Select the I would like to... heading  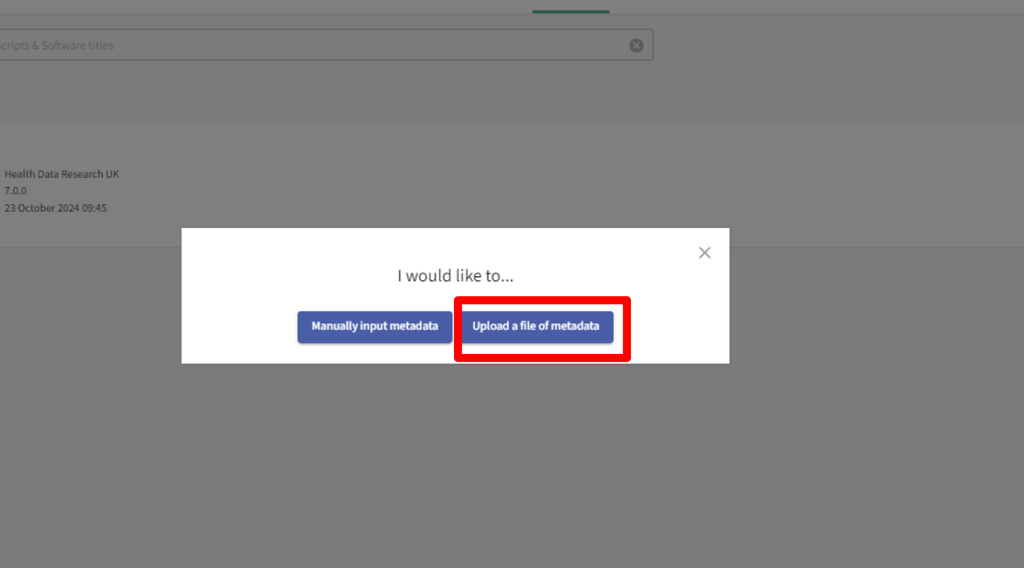455,276
